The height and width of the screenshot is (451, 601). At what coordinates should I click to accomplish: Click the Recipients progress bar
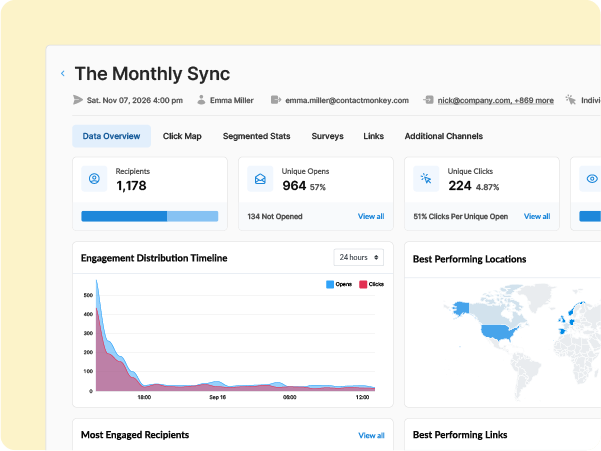(x=149, y=216)
